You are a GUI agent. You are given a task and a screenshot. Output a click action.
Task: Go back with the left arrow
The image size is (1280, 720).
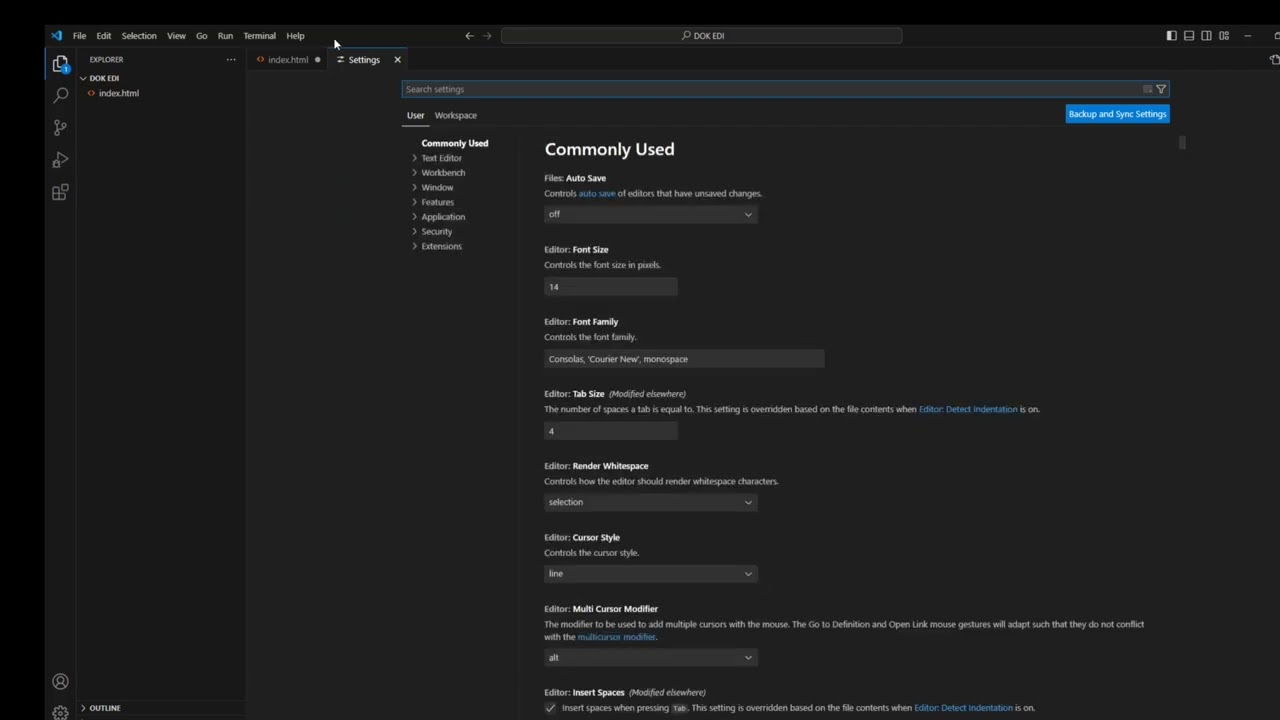pos(469,36)
